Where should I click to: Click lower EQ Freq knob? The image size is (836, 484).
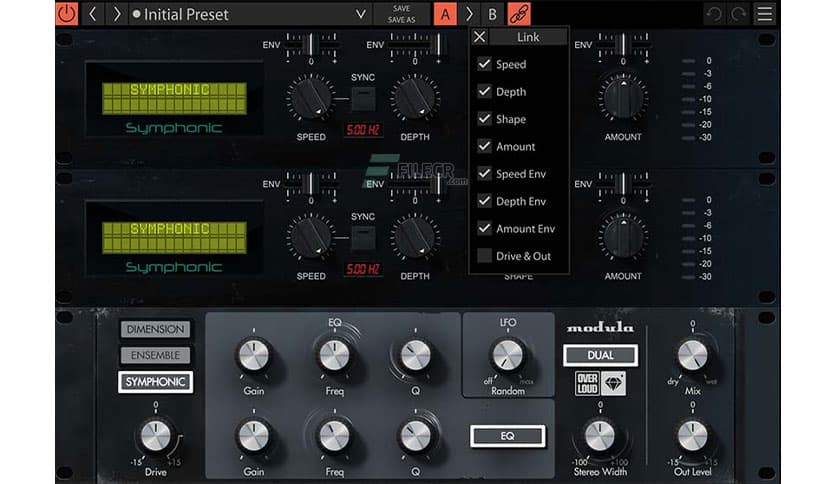tap(334, 436)
